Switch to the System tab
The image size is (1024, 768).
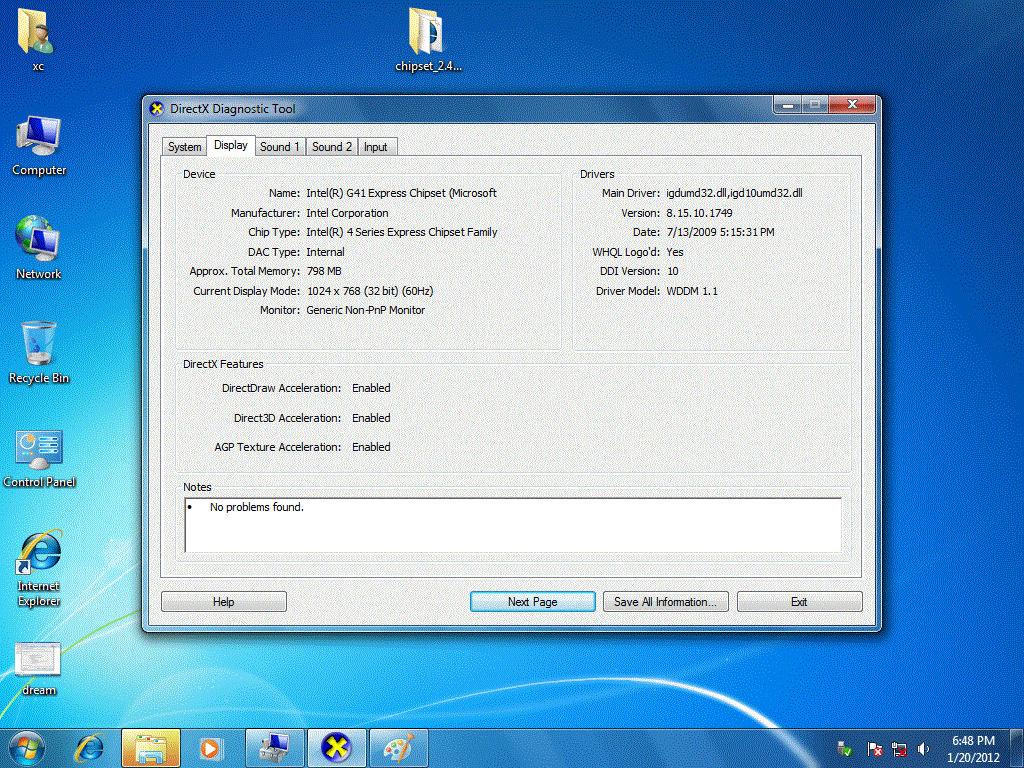(x=184, y=146)
